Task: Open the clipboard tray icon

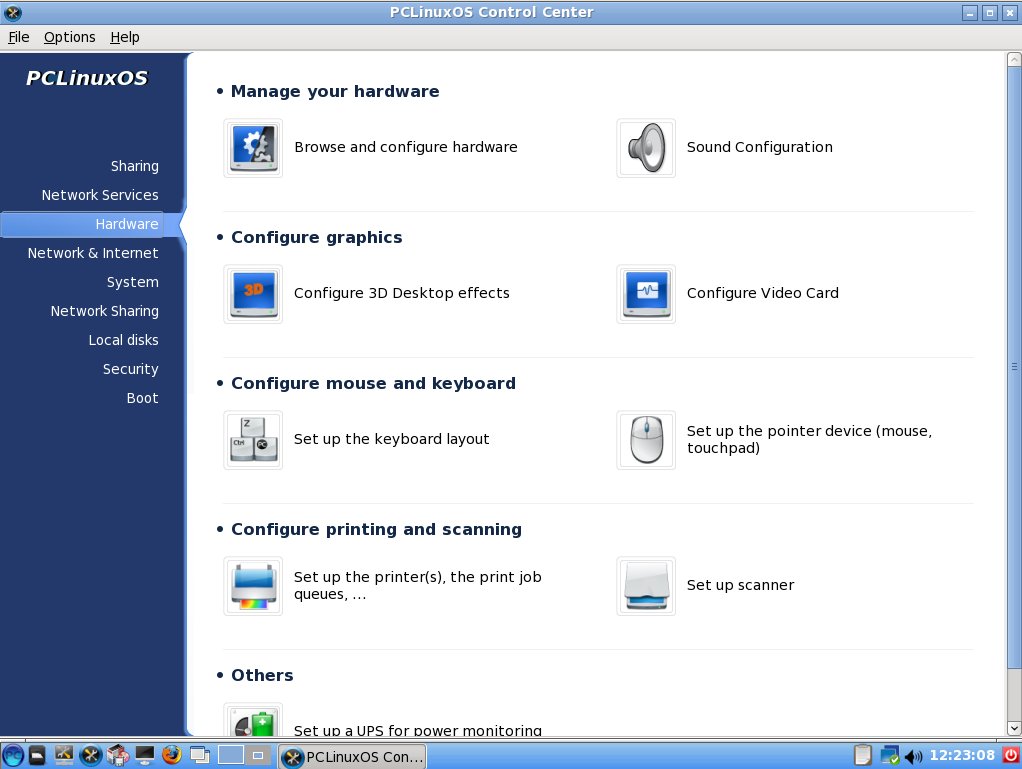Action: [862, 755]
